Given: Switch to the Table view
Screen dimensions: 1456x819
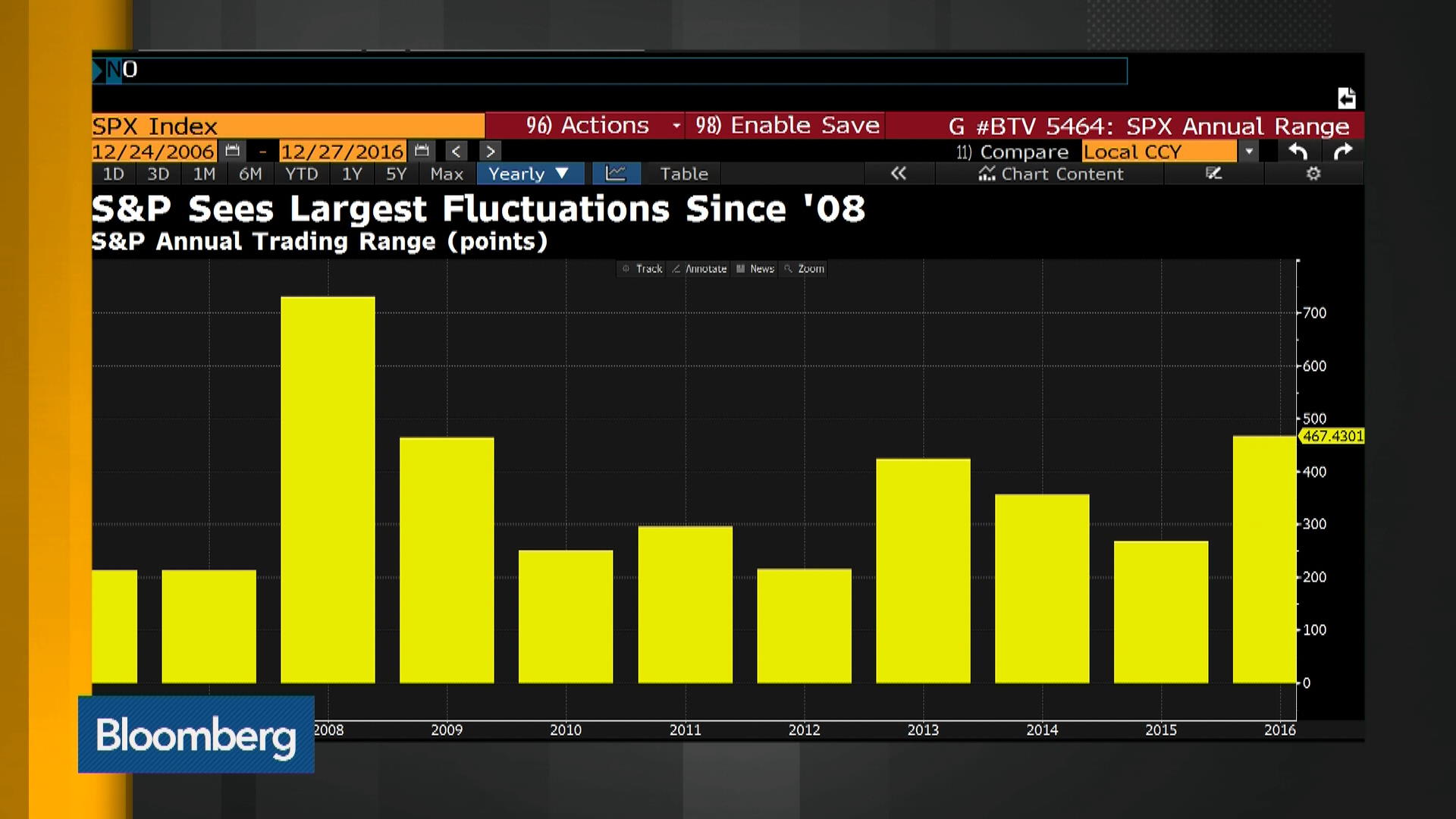Looking at the screenshot, I should coord(681,174).
